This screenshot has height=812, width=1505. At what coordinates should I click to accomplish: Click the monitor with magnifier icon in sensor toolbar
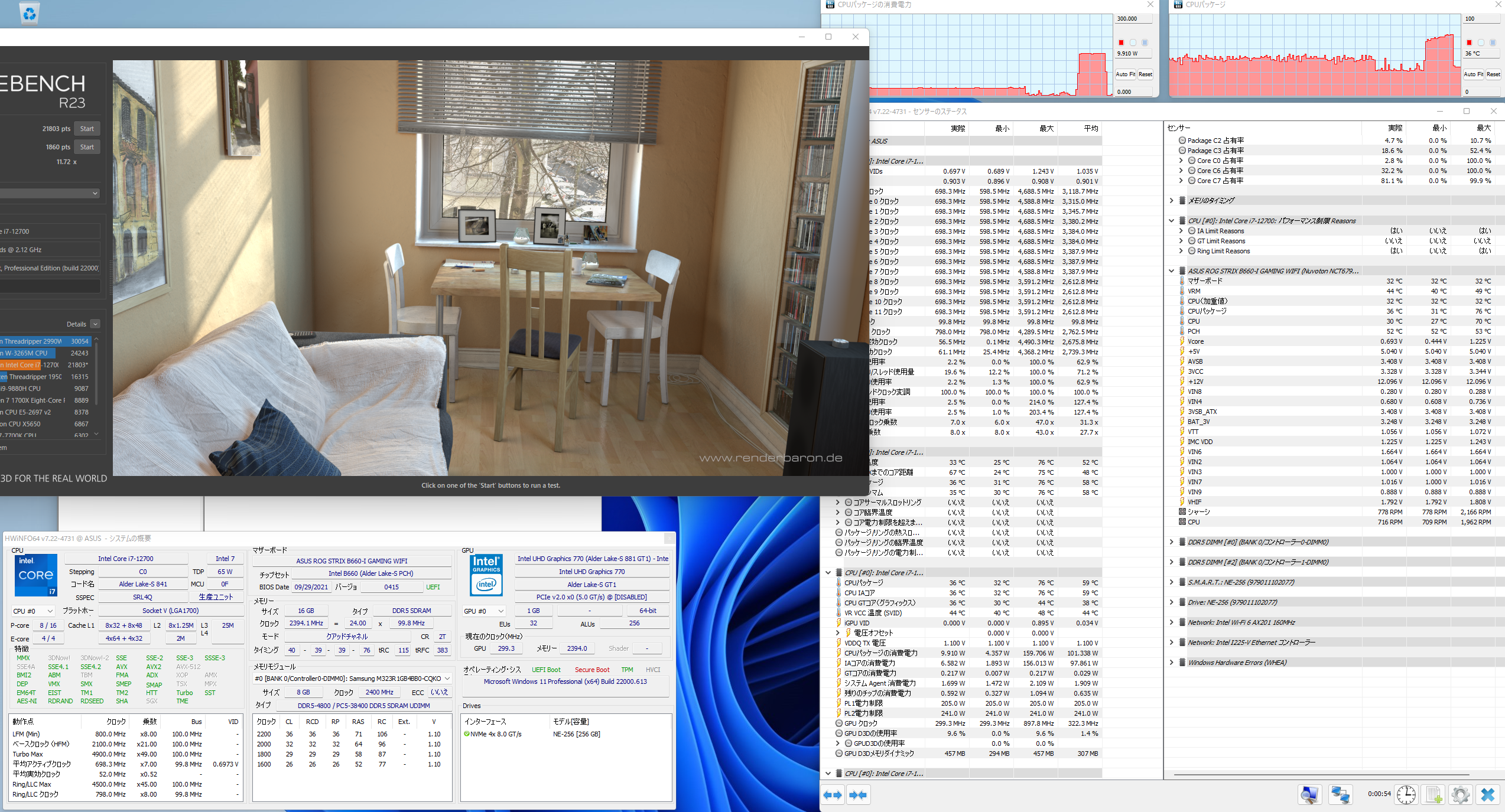pos(1309,795)
